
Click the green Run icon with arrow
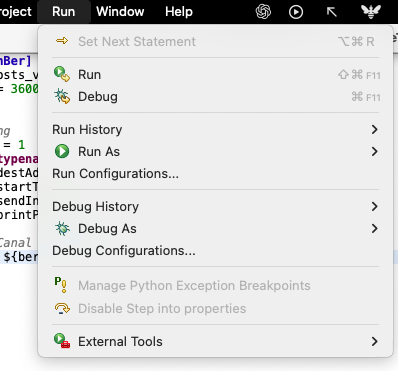coord(62,74)
